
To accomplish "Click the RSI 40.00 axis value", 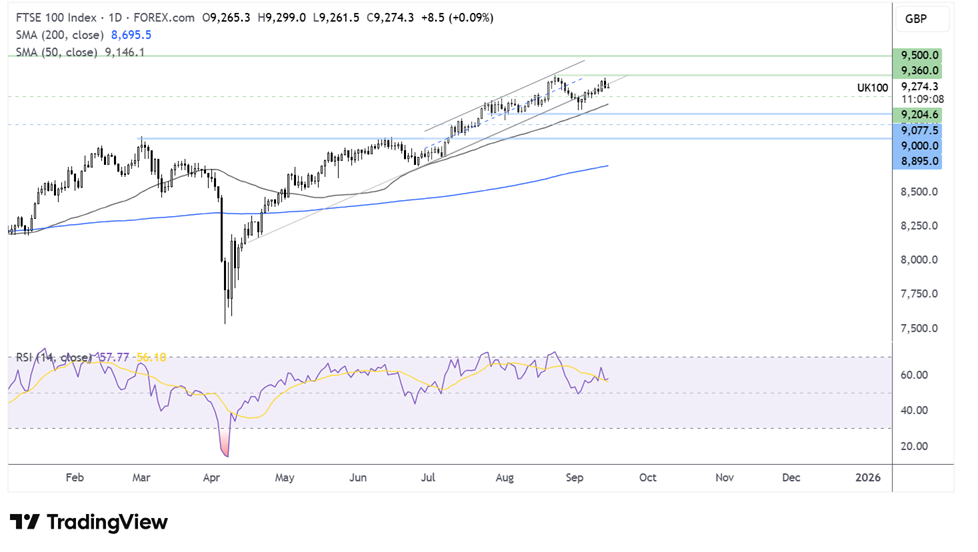I will point(914,410).
